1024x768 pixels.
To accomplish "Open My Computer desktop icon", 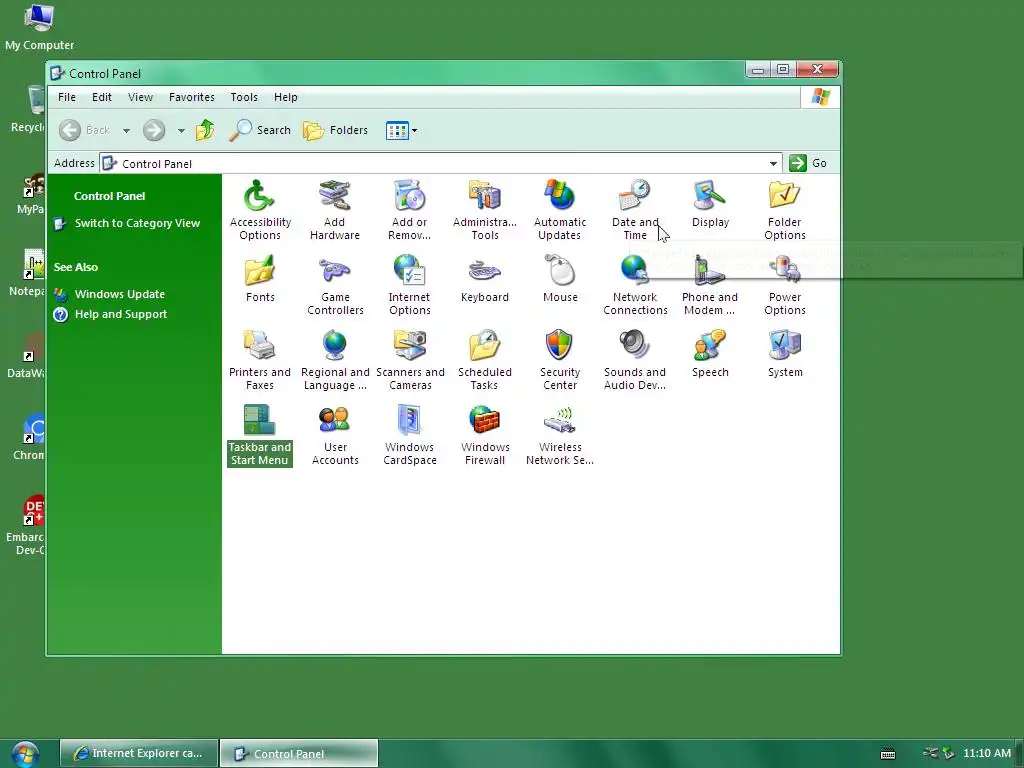I will click(x=39, y=27).
